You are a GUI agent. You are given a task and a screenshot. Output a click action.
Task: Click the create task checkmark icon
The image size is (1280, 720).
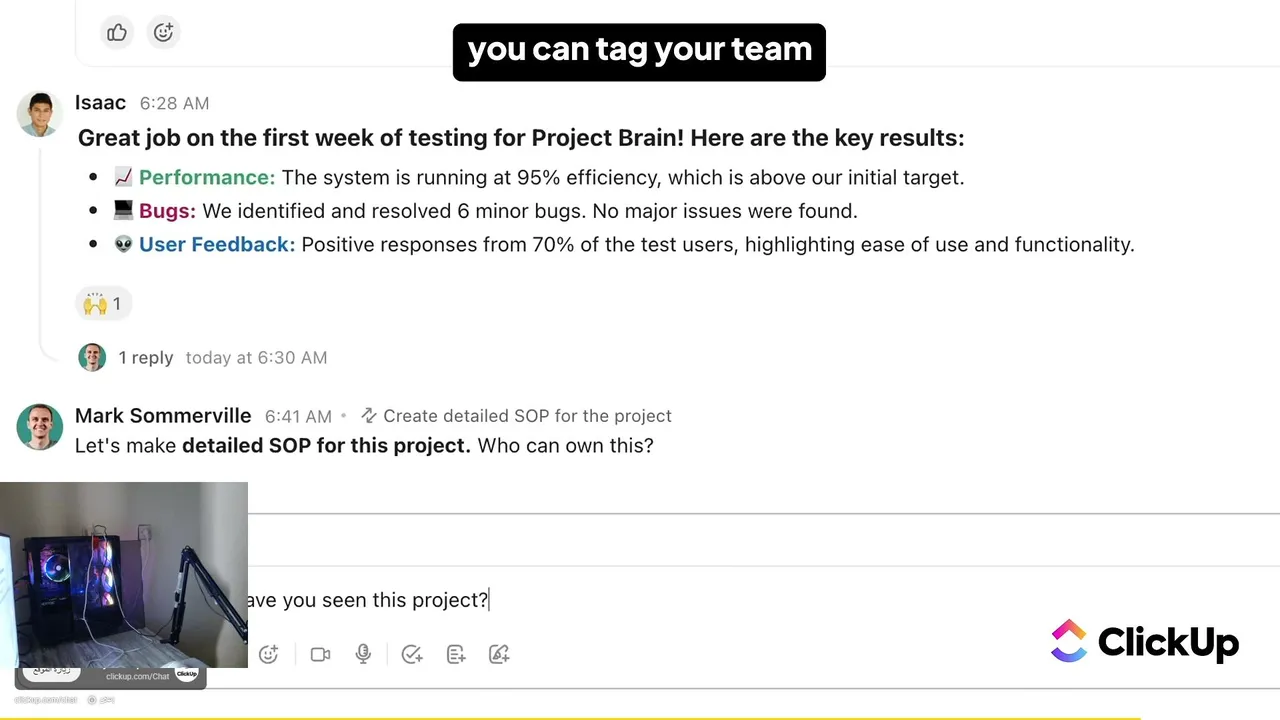411,654
